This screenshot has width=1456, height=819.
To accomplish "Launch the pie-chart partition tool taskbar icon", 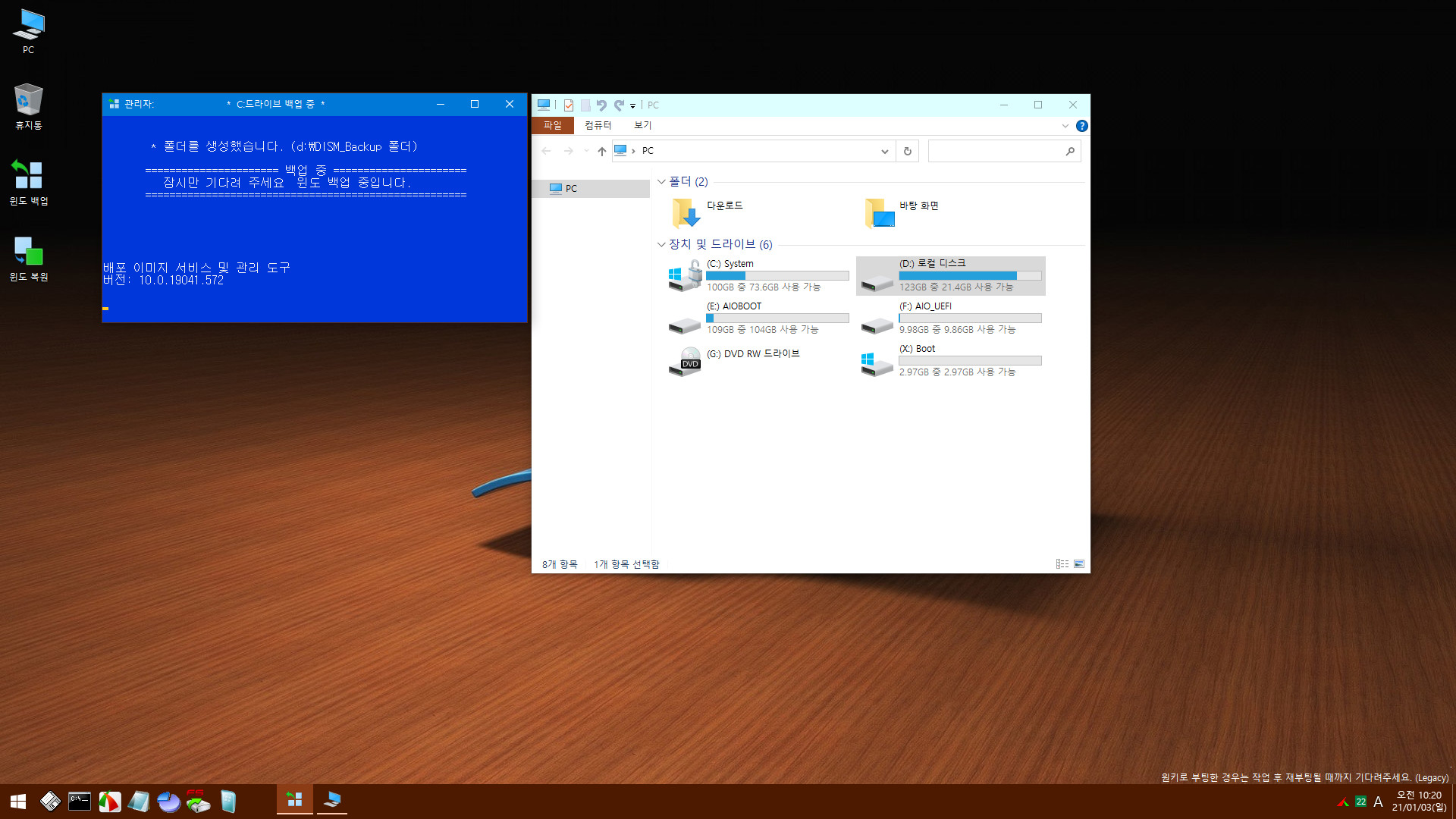I will coord(168,802).
